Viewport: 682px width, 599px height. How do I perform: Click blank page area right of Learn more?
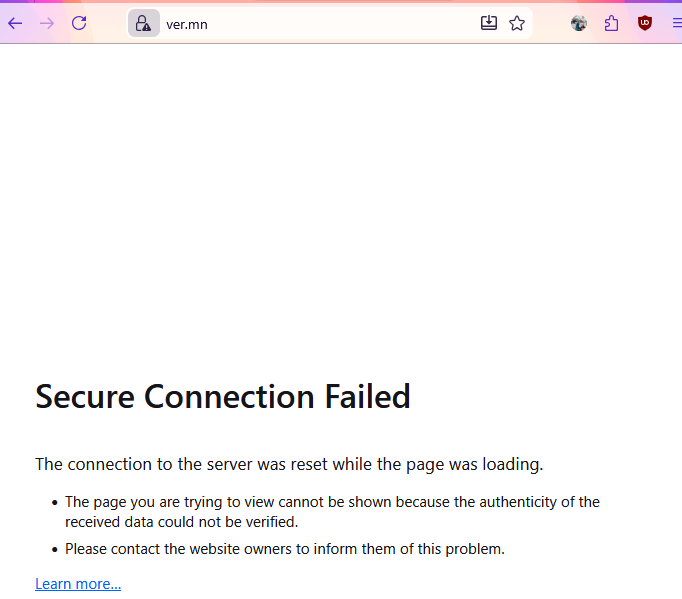point(400,584)
